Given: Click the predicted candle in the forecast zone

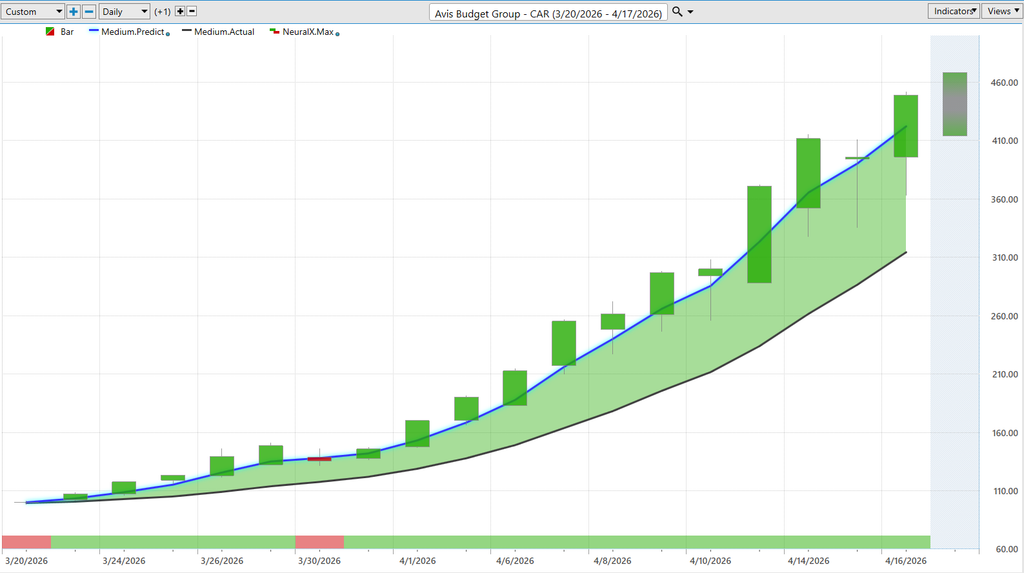Looking at the screenshot, I should click(955, 104).
